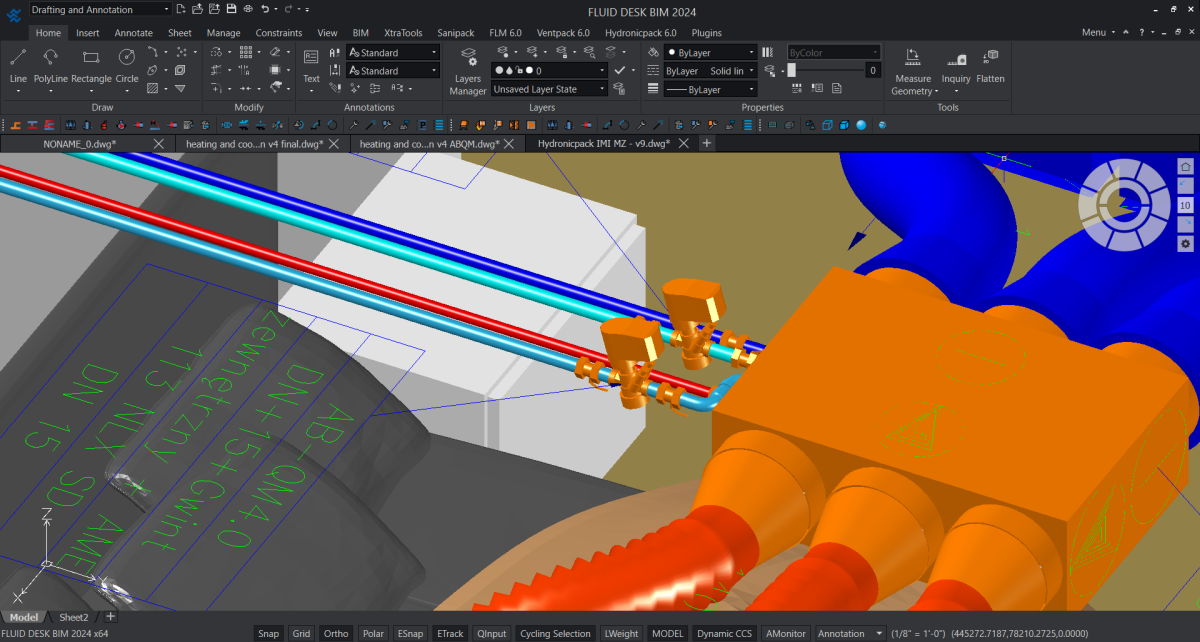Click the AMonitor status bar button
This screenshot has height=642, width=1200.
(785, 633)
